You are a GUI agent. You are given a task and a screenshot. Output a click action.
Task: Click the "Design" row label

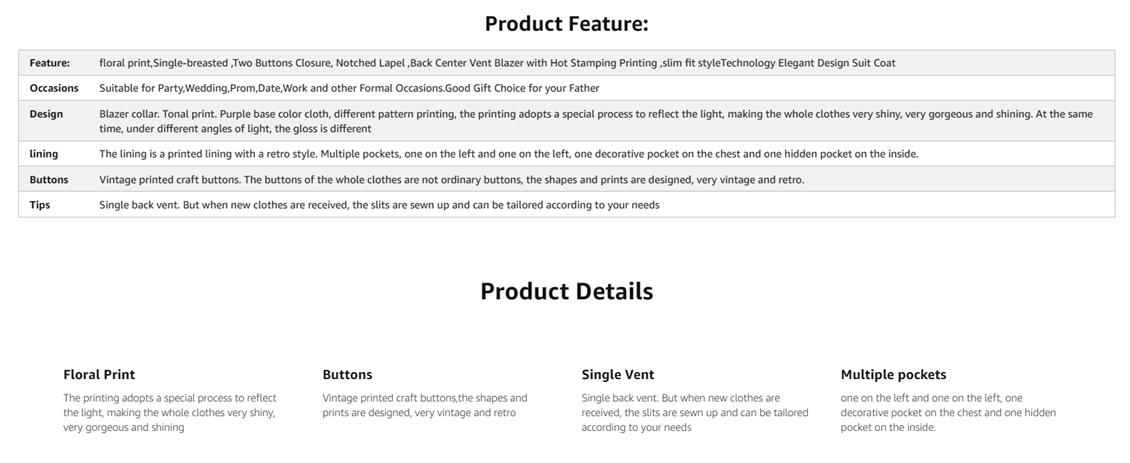tap(46, 114)
